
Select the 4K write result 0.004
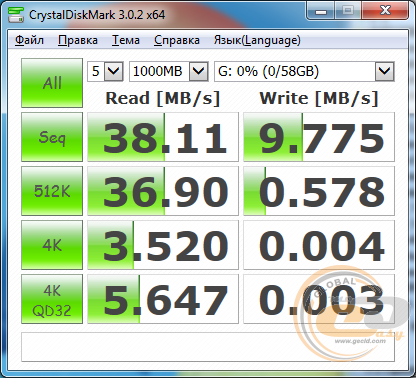pos(319,245)
